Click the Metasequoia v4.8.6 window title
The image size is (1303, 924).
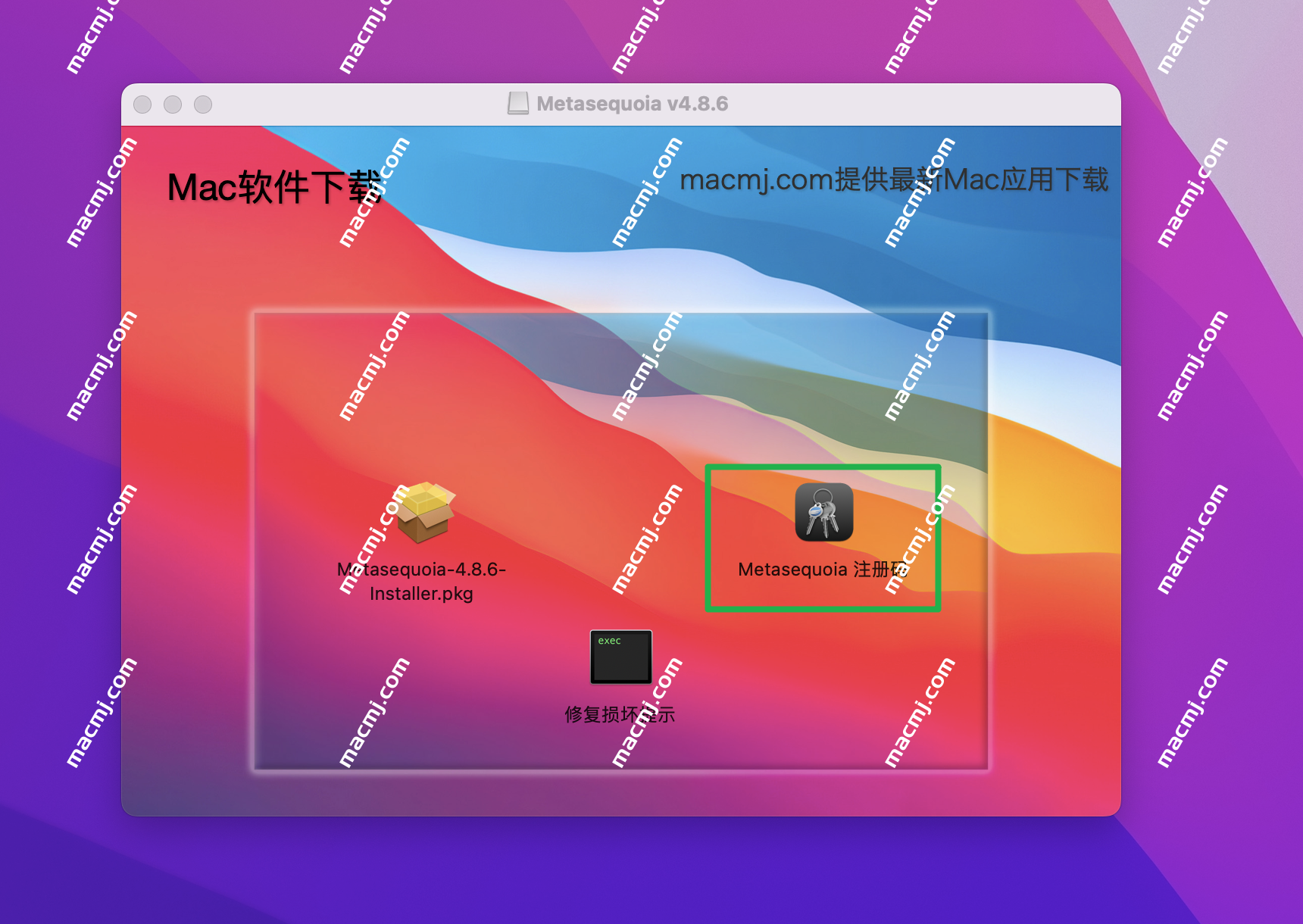pyautogui.click(x=633, y=104)
